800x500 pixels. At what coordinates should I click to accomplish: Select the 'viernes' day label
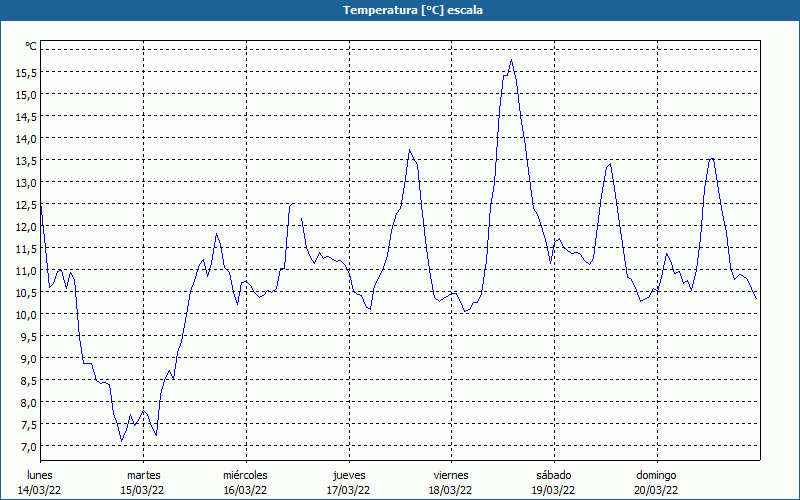tap(451, 475)
